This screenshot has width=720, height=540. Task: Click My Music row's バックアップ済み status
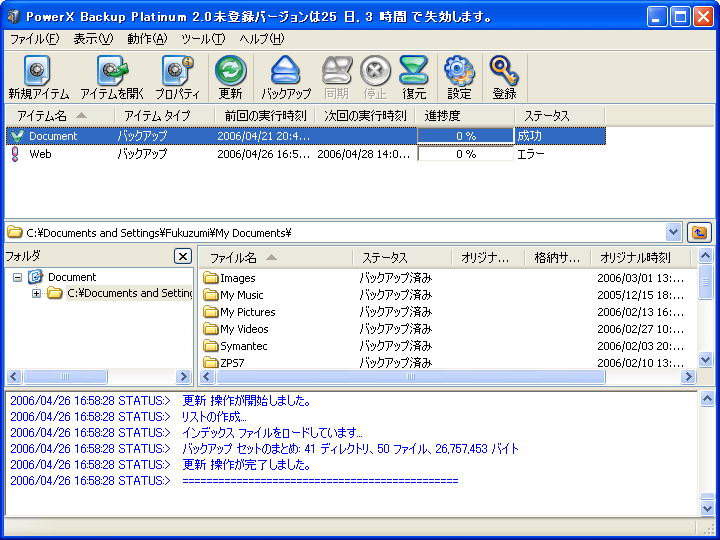pos(395,295)
